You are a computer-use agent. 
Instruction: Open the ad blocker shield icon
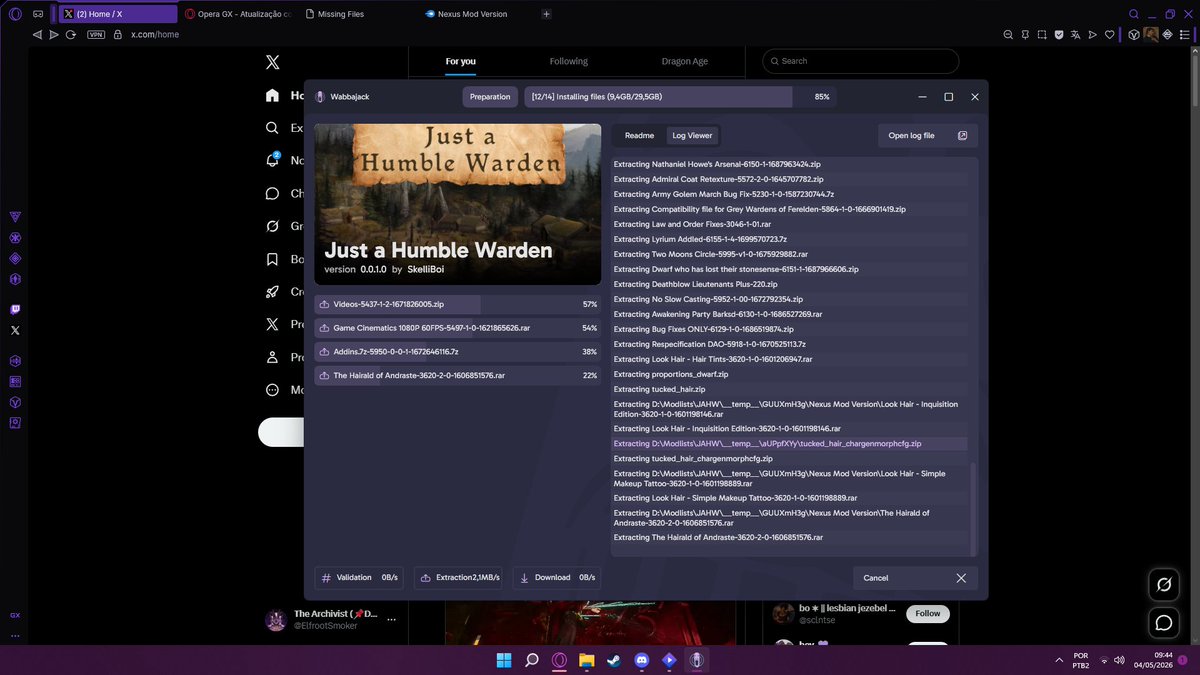1059,34
